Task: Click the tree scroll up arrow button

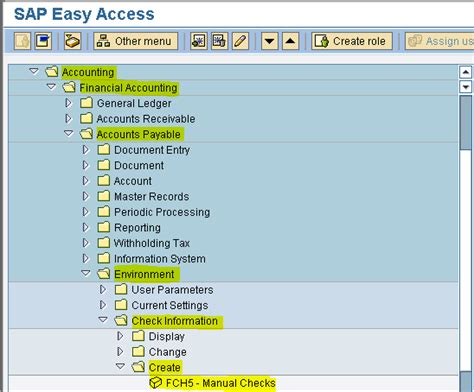Action: tap(465, 72)
